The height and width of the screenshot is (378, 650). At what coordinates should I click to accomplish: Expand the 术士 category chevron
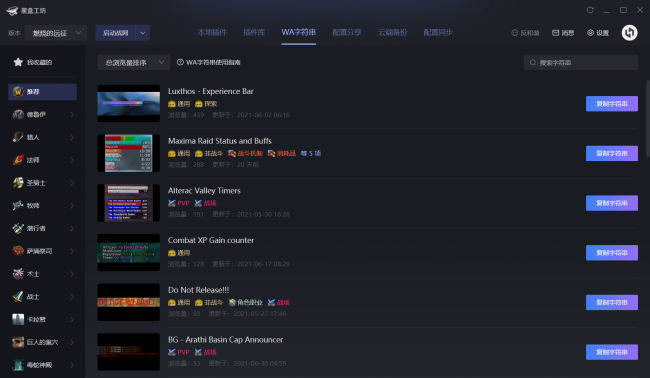click(x=72, y=274)
